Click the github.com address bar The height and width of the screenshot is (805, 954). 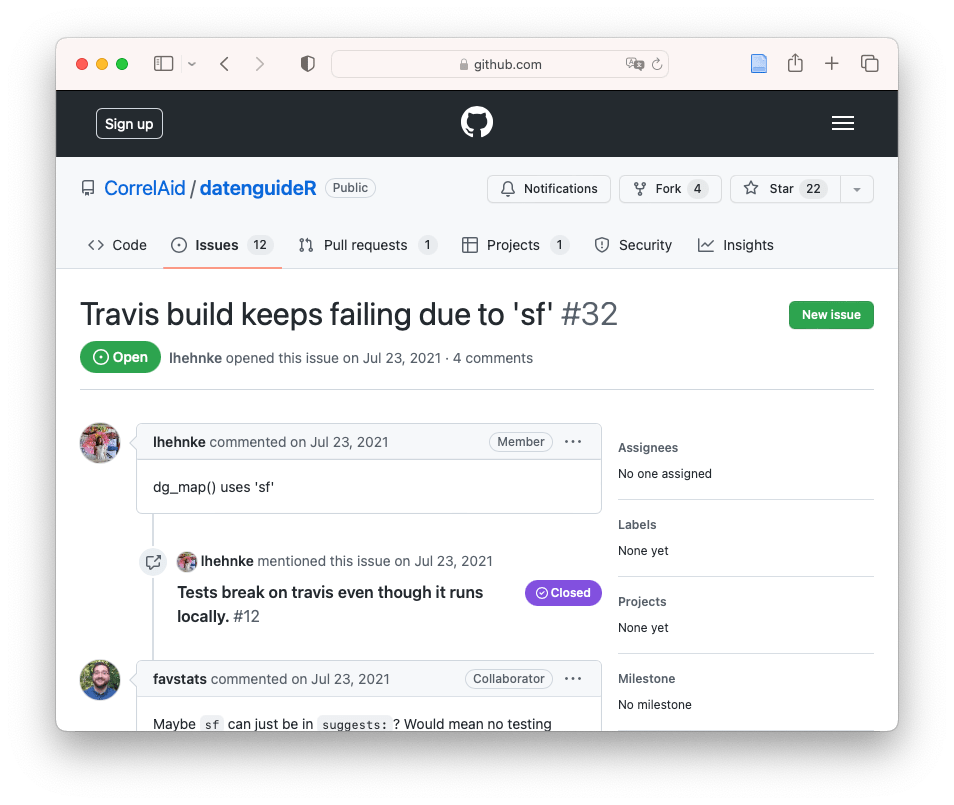[x=500, y=64]
